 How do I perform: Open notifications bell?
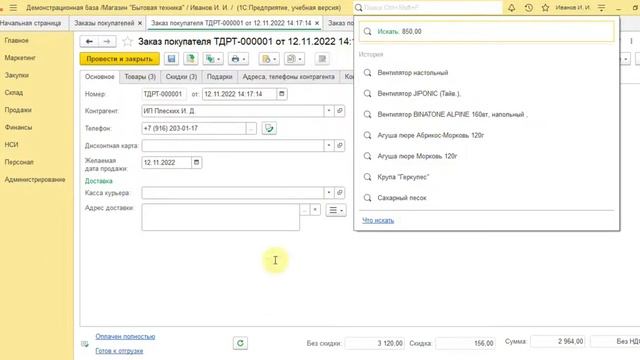[x=511, y=7]
